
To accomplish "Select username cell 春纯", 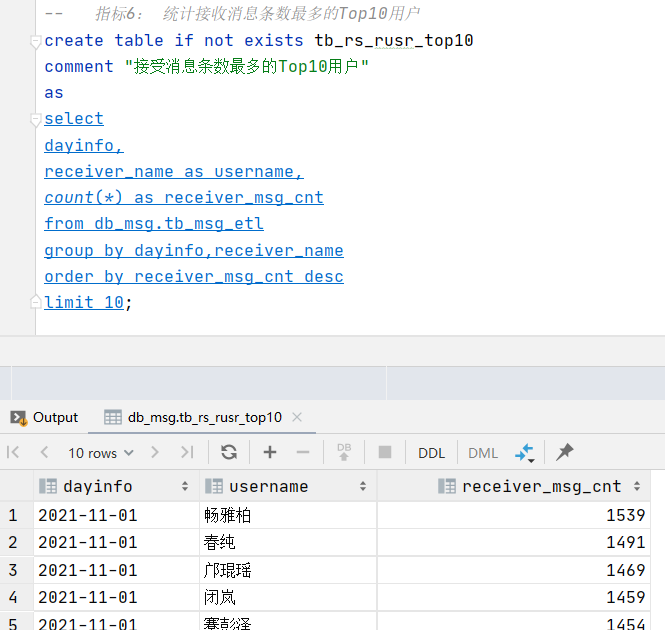I will (x=288, y=542).
